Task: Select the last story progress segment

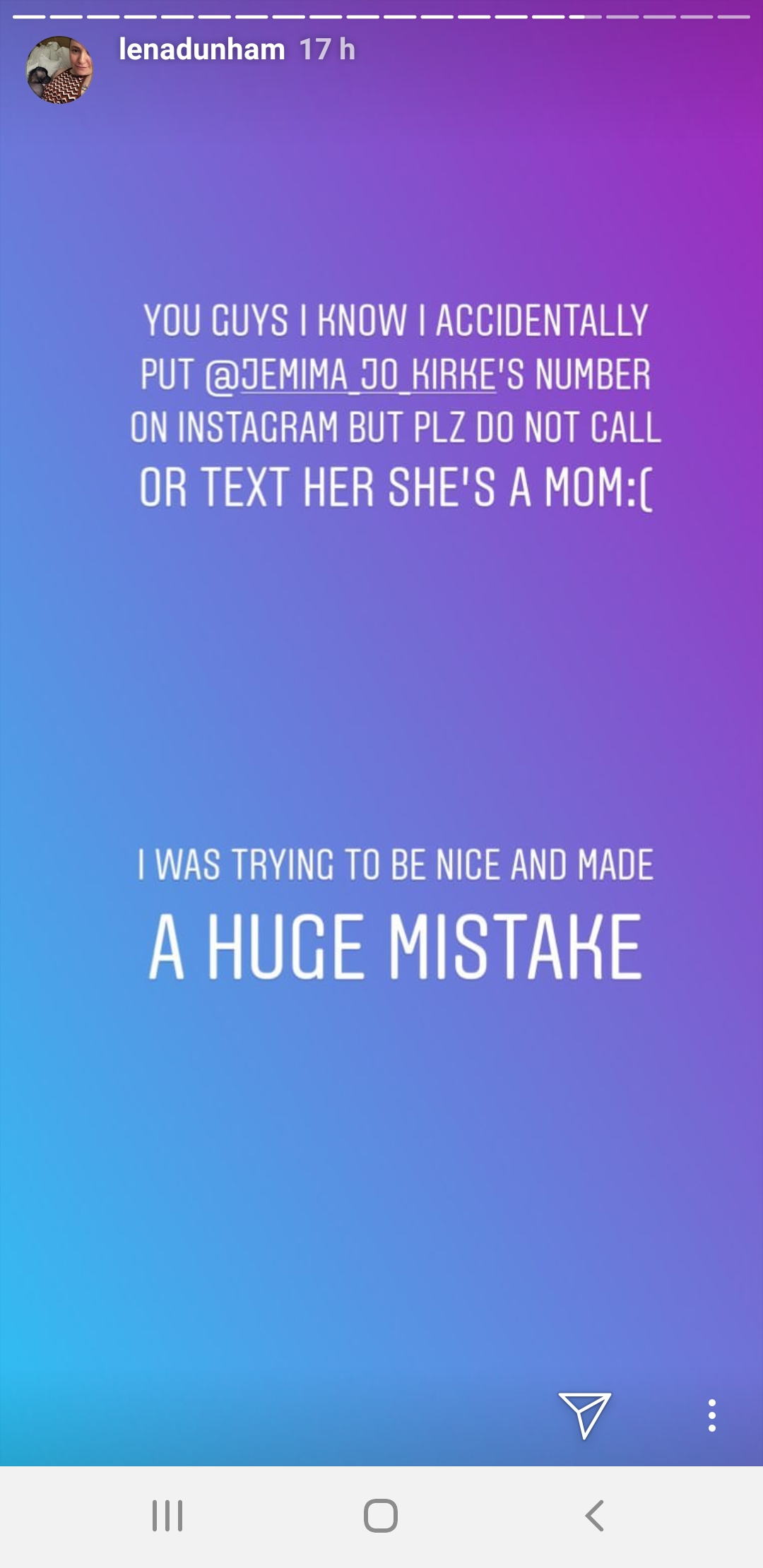Action: 733,16
